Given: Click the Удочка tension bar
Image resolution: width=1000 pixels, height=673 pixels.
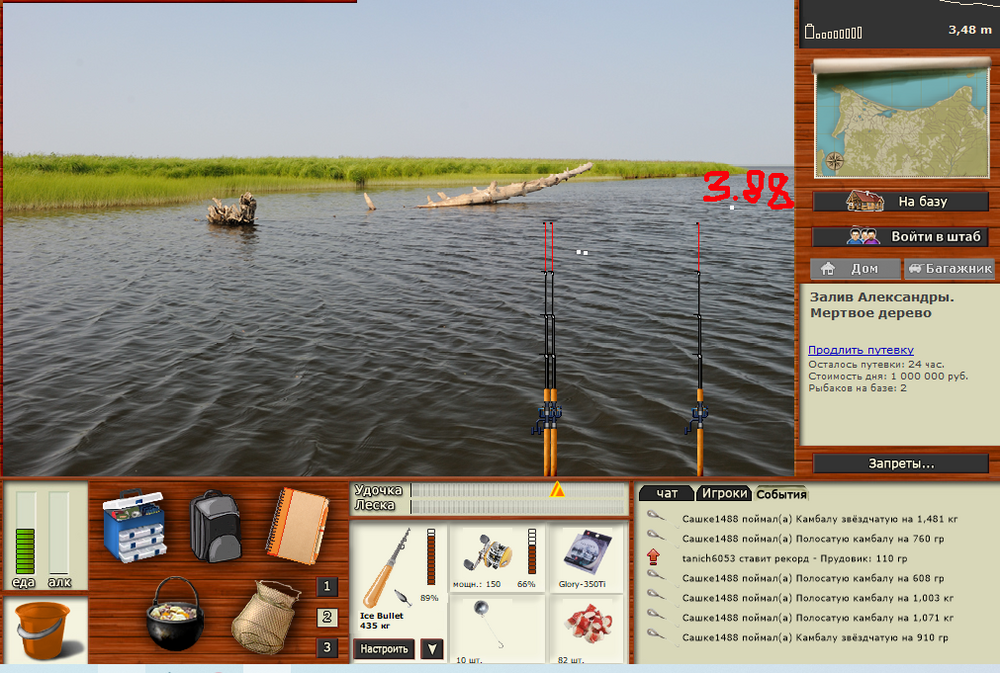Looking at the screenshot, I should coord(518,490).
